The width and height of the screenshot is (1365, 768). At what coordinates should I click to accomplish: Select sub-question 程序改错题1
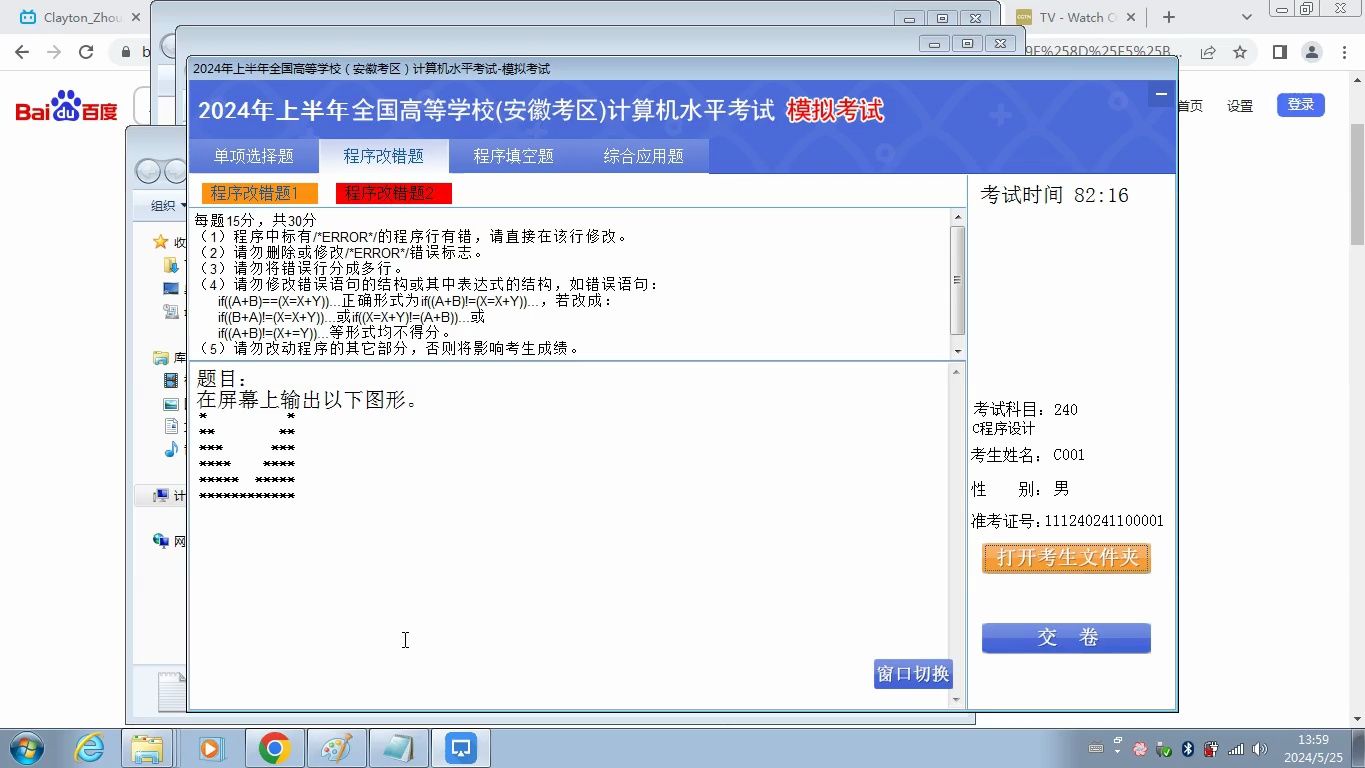tap(259, 193)
